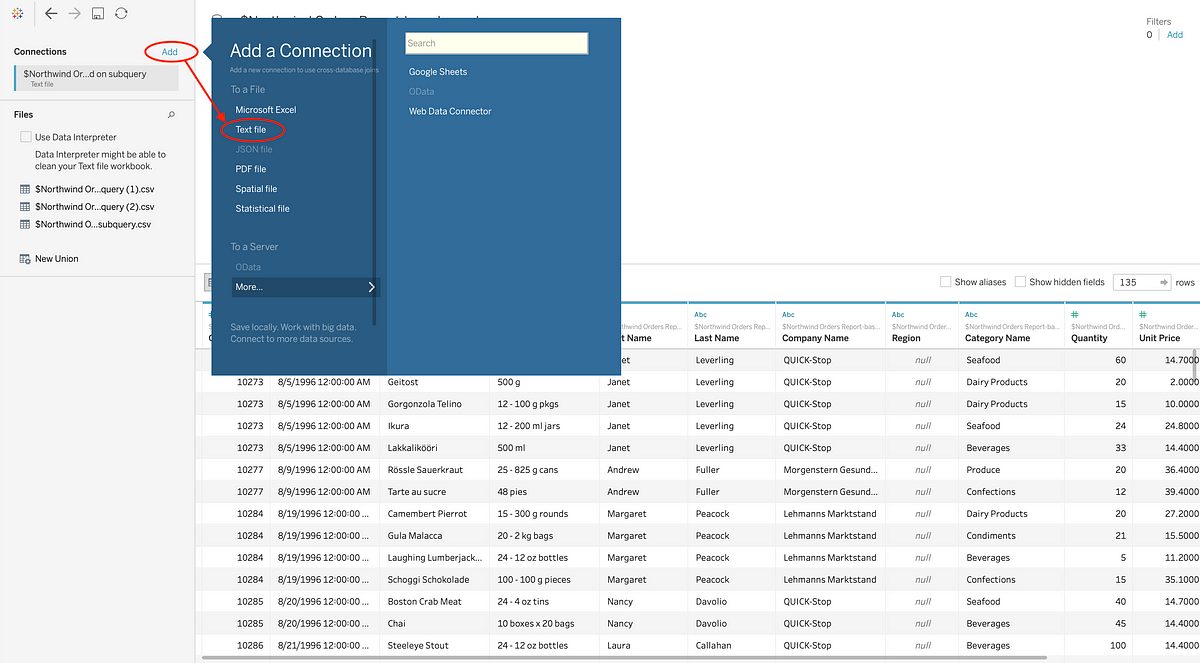Click the Tableau logo icon
Image resolution: width=1200 pixels, height=663 pixels.
pyautogui.click(x=18, y=14)
